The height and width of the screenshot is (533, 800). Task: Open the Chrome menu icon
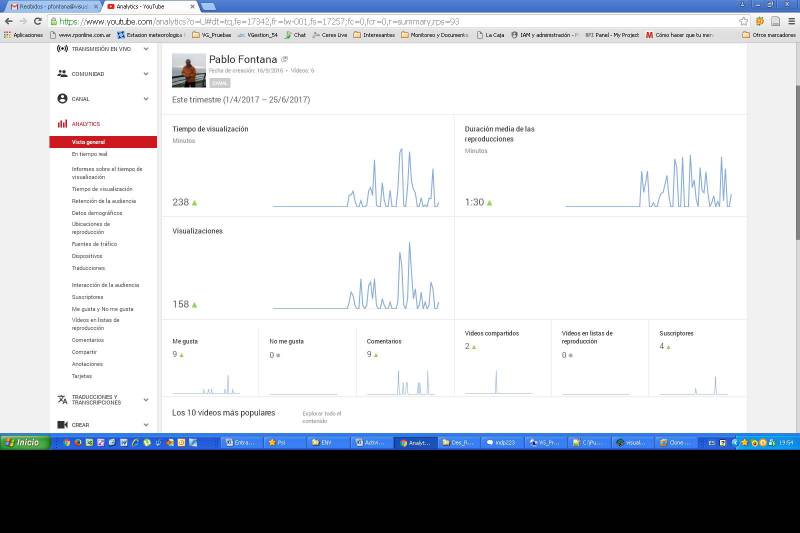click(791, 21)
